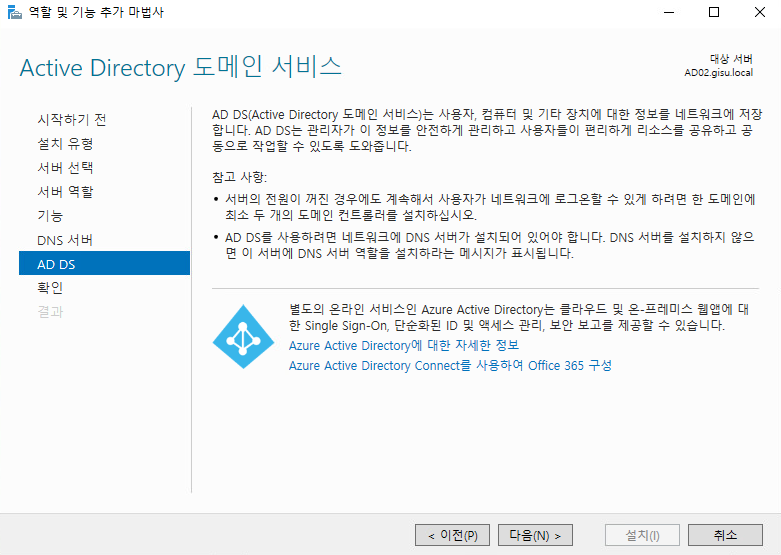Open Azure Active Directory에 대한 자세한 정보 link
This screenshot has width=781, height=555.
tap(404, 345)
